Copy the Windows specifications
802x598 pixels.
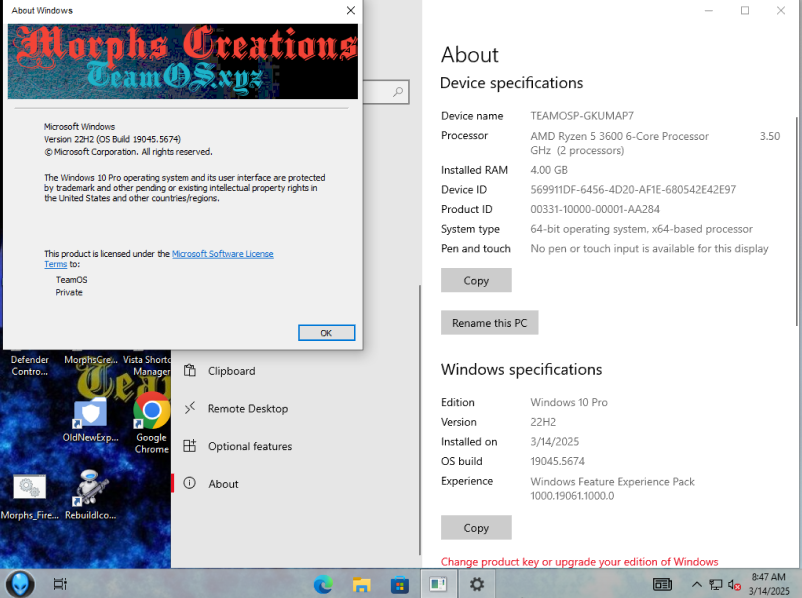point(476,527)
